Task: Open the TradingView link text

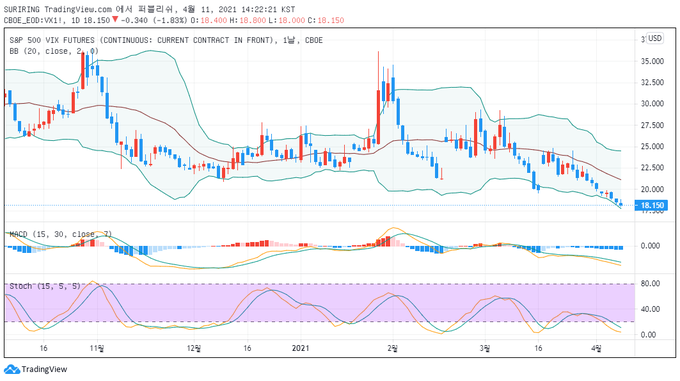Action: click(x=44, y=369)
